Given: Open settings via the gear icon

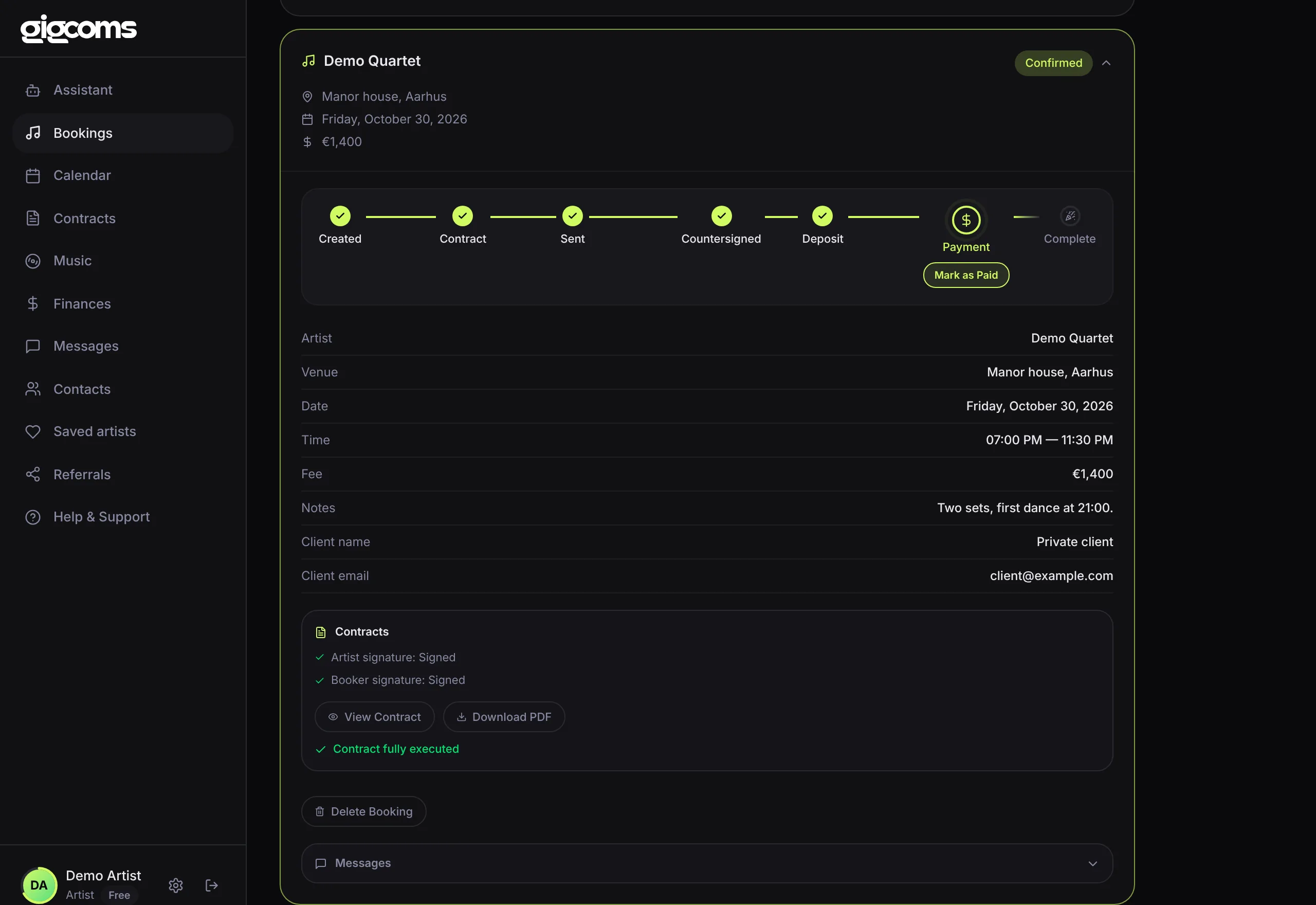Looking at the screenshot, I should point(176,886).
